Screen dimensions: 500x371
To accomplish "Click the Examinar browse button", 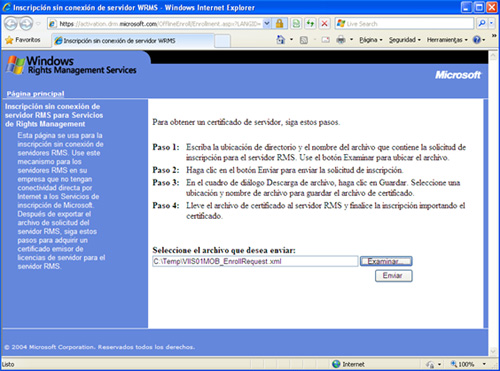I will tap(386, 261).
